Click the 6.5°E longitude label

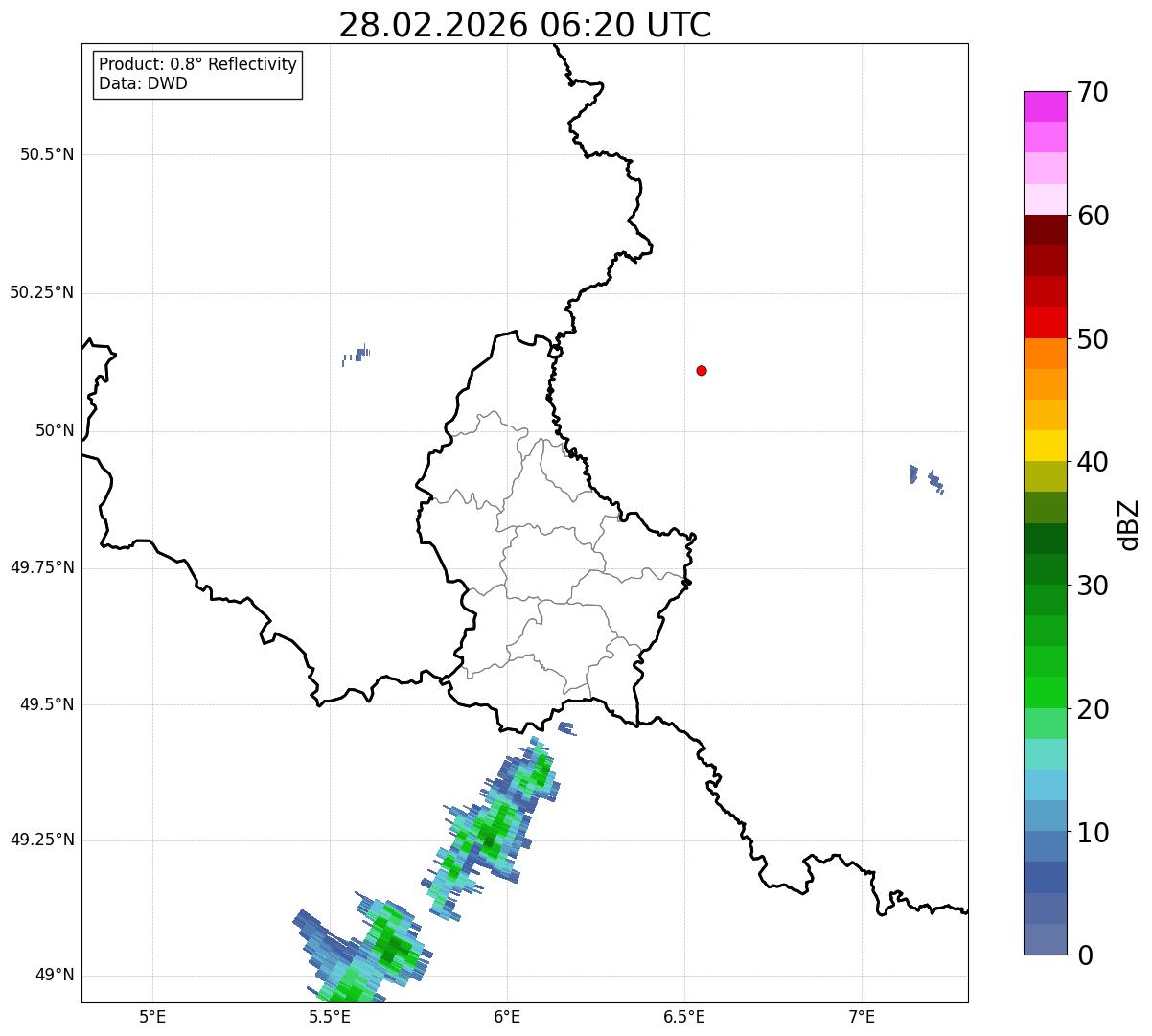click(684, 1016)
